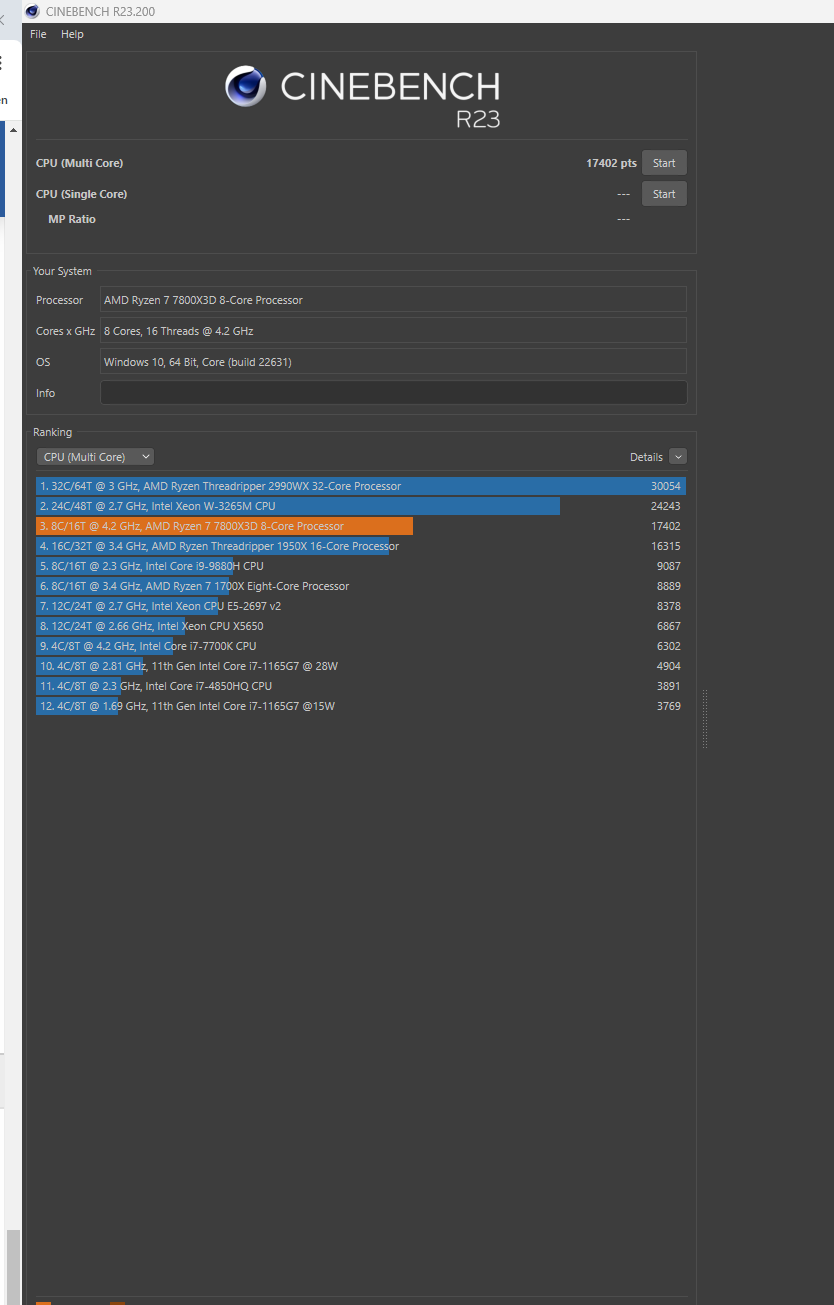The image size is (834, 1305).
Task: Click the 30054 score value
Action: [x=666, y=486]
